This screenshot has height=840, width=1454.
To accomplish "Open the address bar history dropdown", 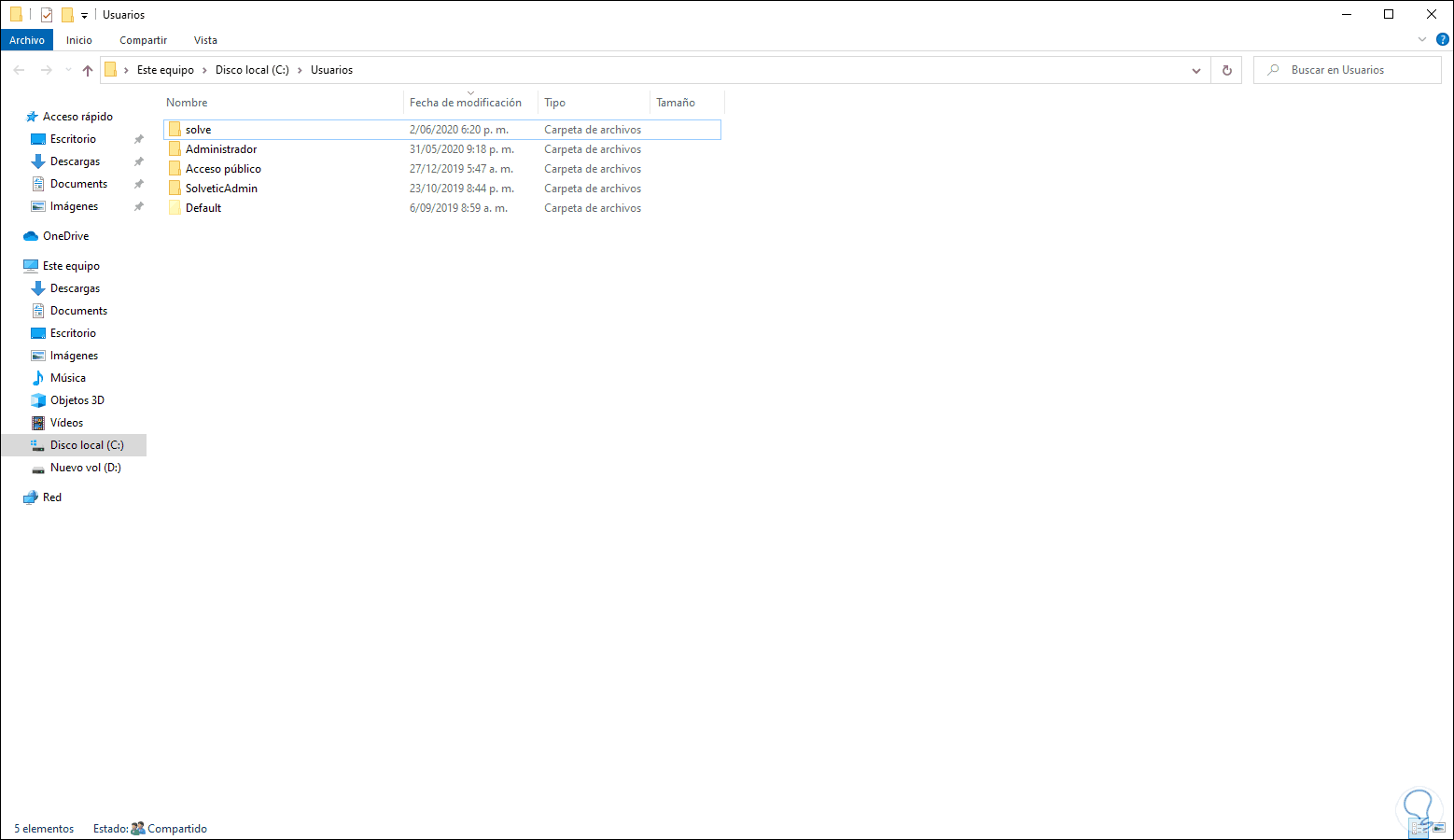I will [x=1196, y=70].
